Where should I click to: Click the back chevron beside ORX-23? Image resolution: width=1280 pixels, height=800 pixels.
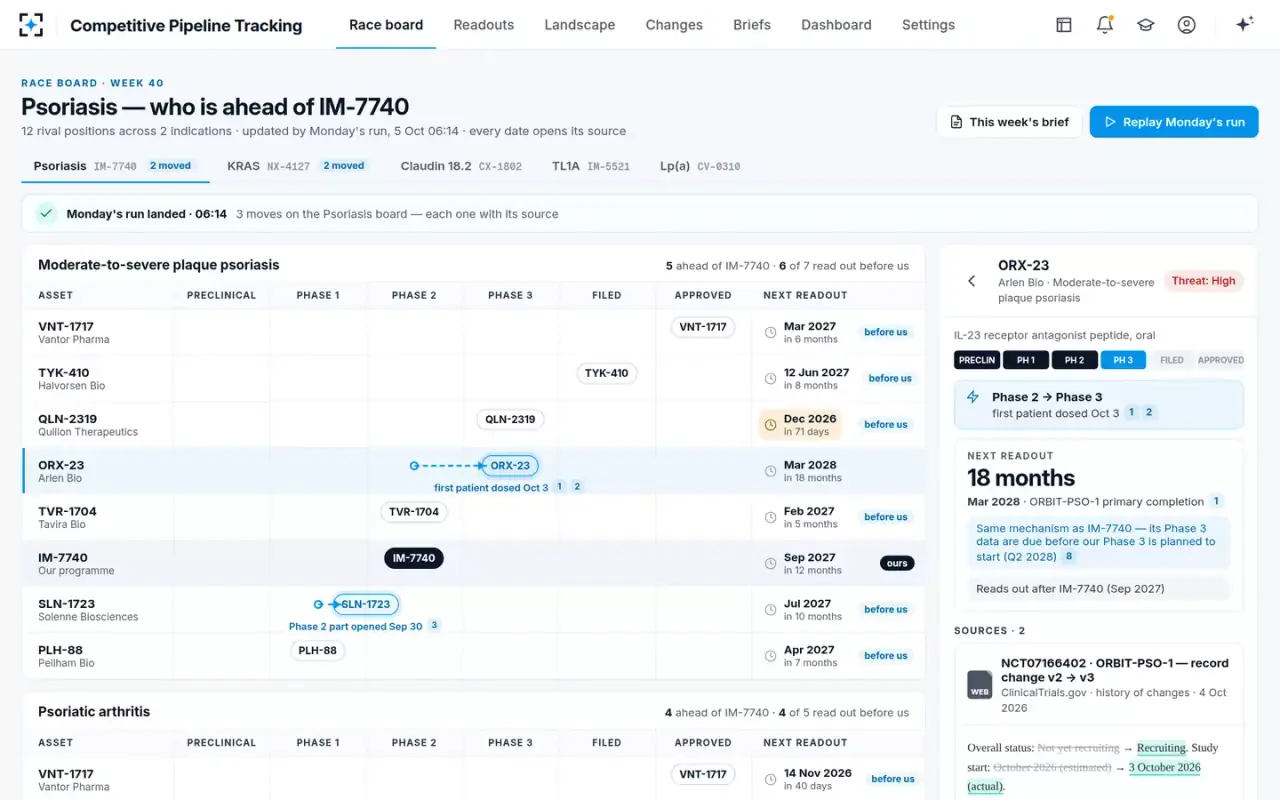972,281
